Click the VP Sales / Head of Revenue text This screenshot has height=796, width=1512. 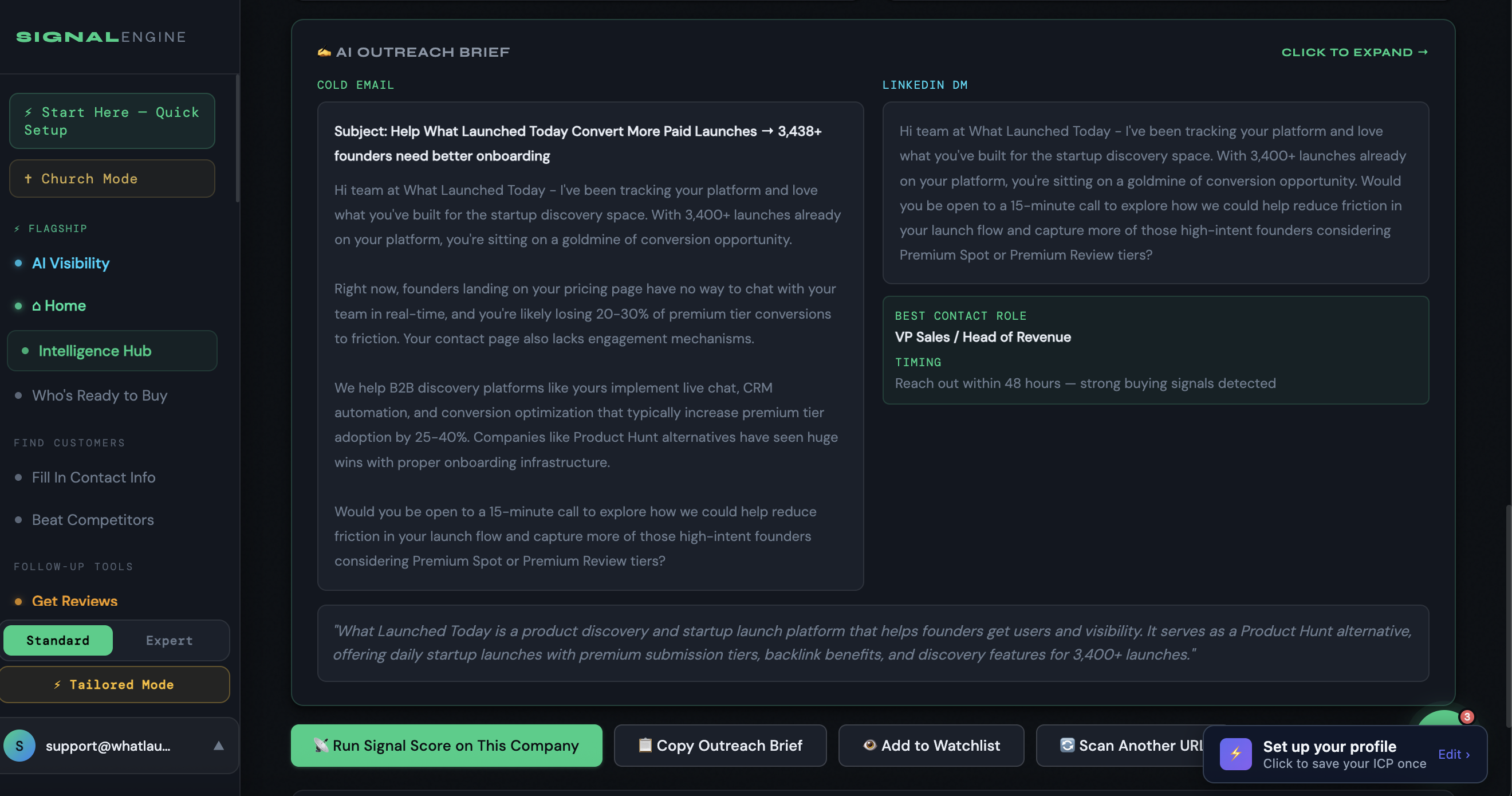[x=983, y=337]
